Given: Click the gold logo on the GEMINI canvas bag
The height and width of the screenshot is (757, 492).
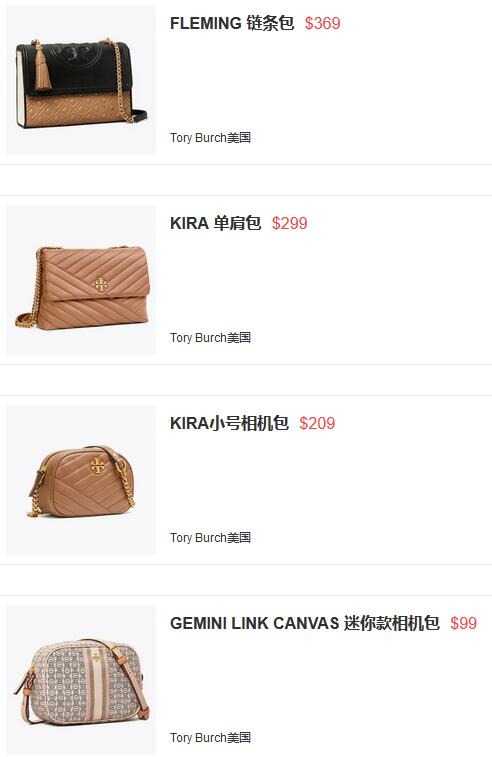Looking at the screenshot, I should tap(96, 659).
